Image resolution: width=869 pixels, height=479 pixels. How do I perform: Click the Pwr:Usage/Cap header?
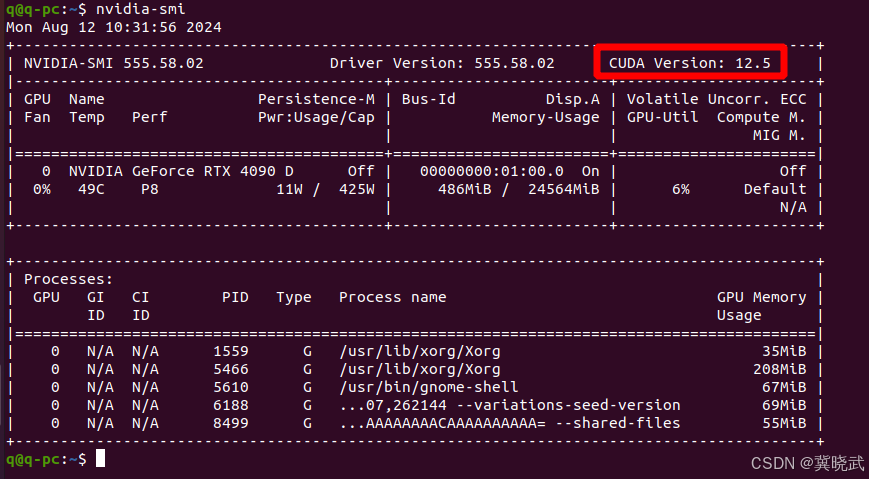(316, 118)
